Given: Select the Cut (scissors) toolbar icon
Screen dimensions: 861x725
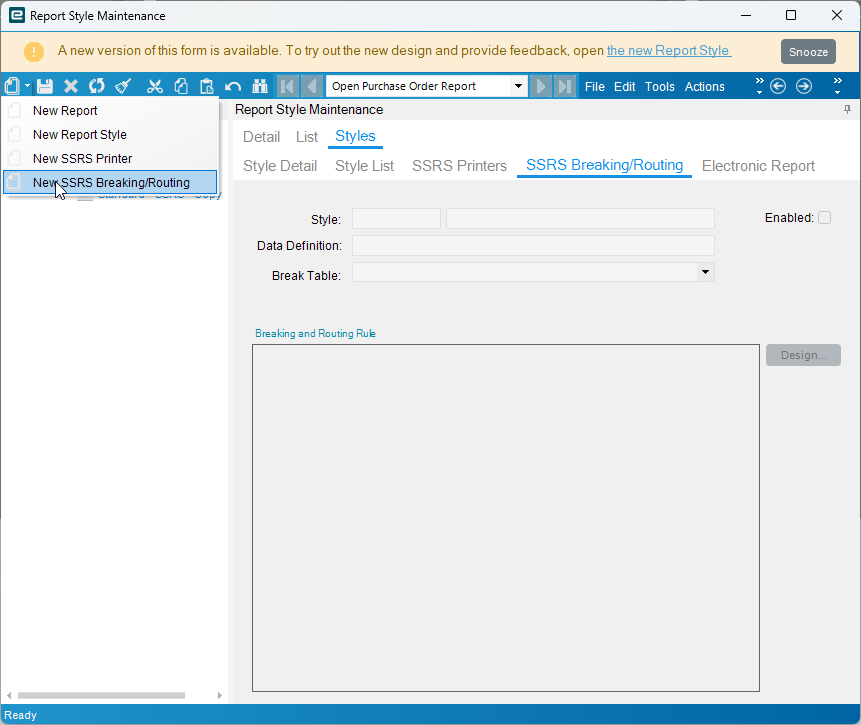Looking at the screenshot, I should [155, 86].
